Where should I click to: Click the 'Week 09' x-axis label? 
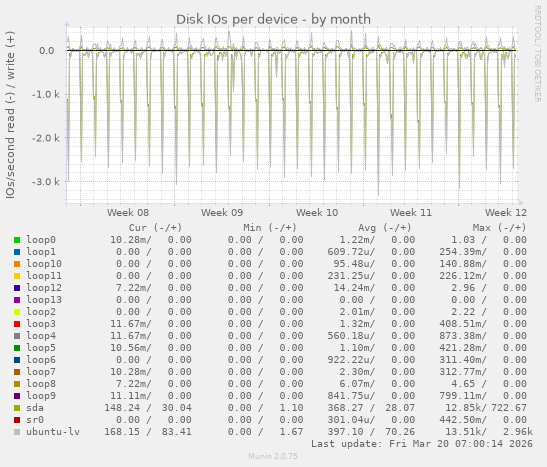point(222,213)
